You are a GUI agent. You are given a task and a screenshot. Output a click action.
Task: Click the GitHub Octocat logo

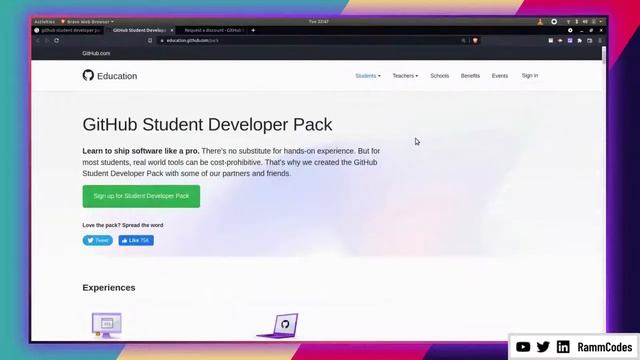[x=88, y=75]
